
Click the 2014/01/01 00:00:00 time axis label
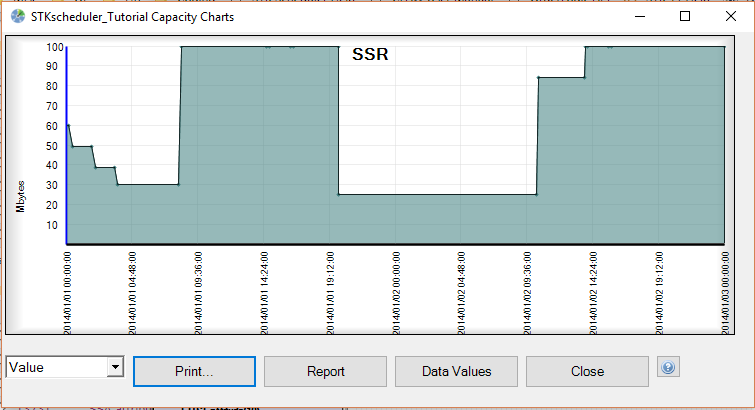click(67, 291)
